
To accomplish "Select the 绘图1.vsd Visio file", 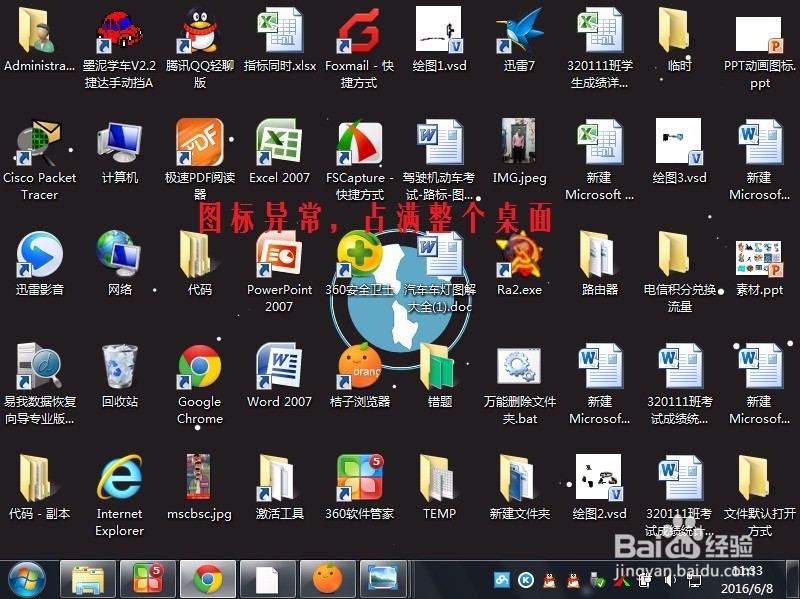I will point(439,30).
